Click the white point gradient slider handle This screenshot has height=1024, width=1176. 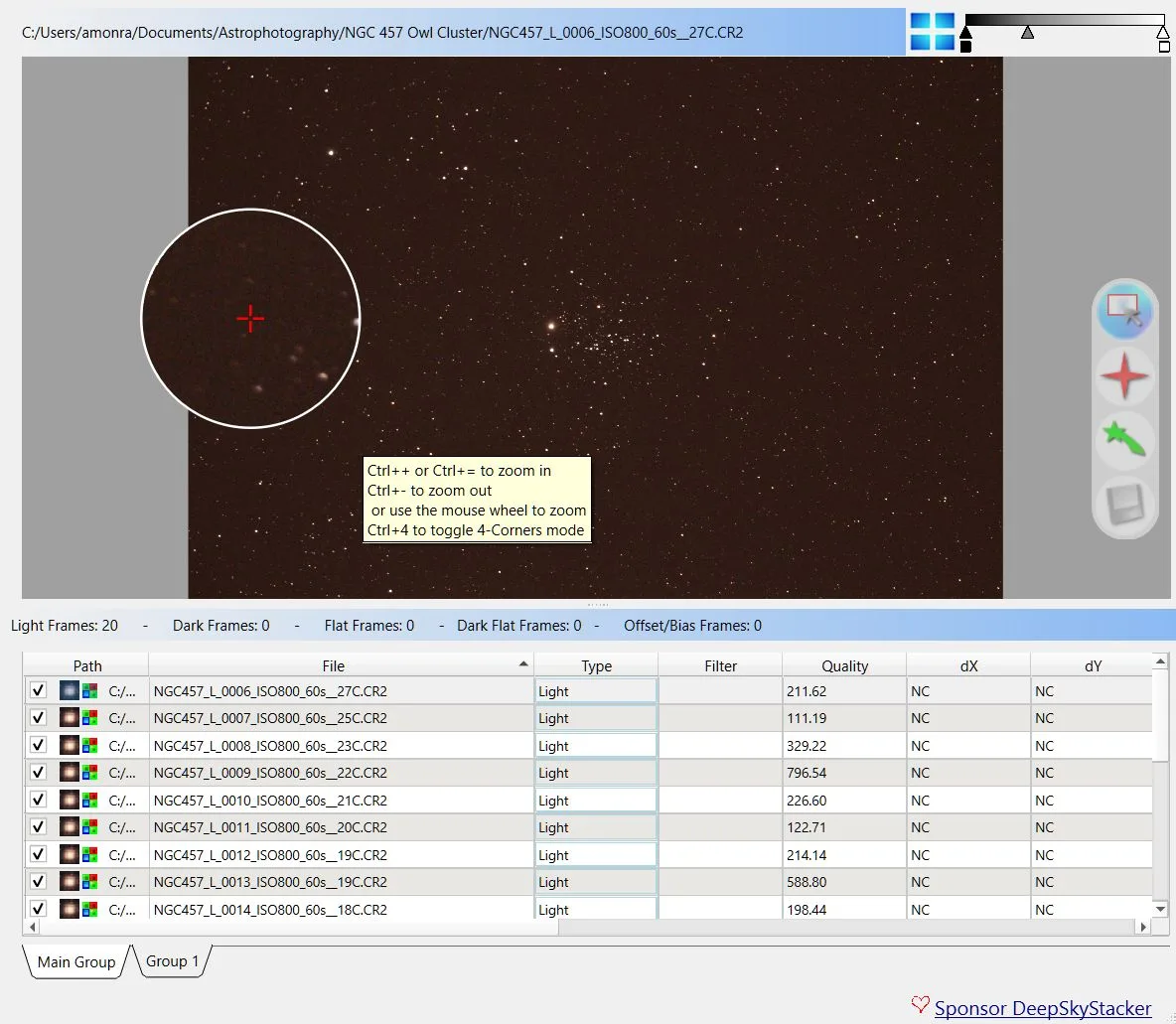pos(1162,32)
